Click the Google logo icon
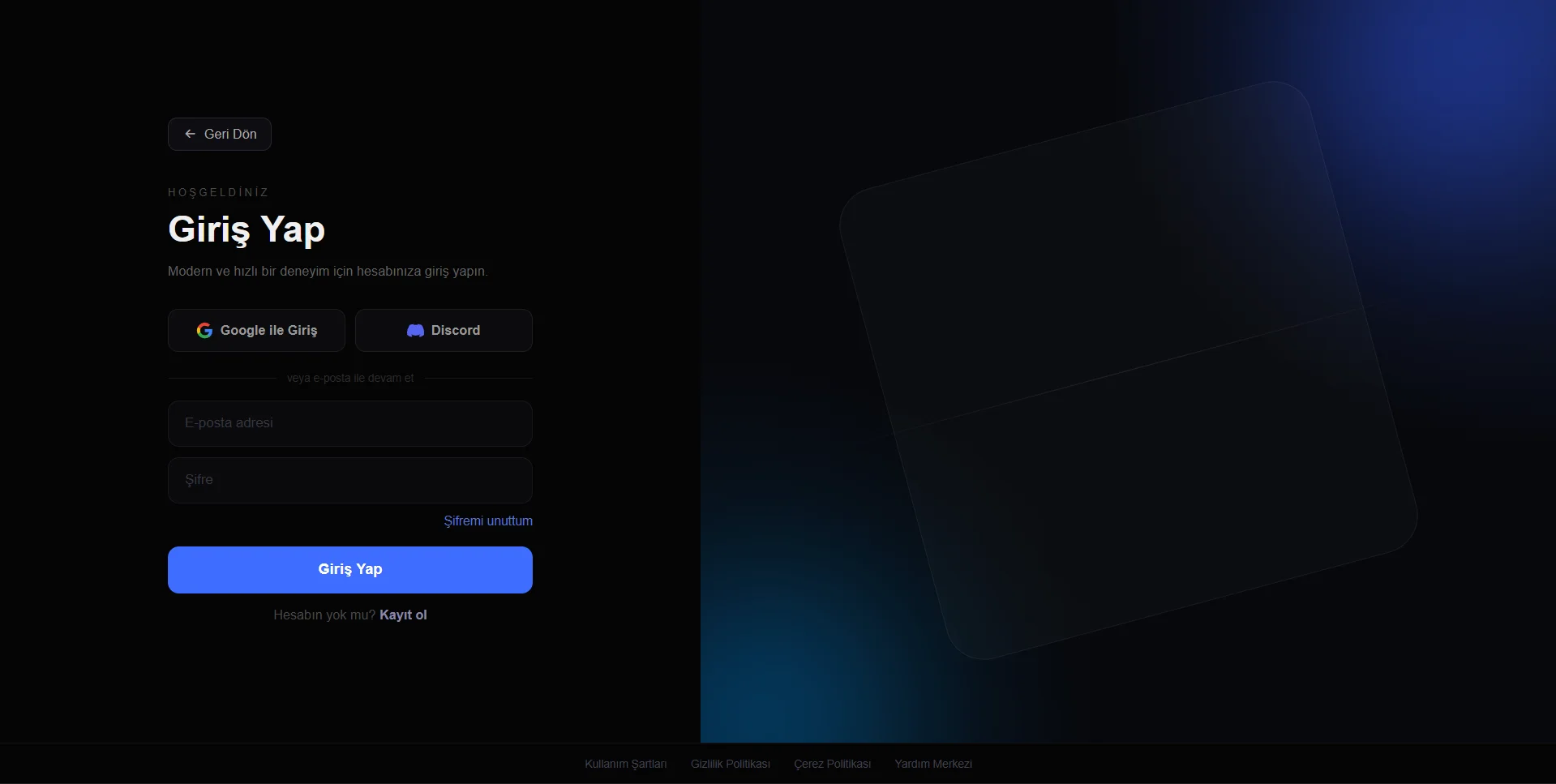1556x784 pixels. click(x=204, y=330)
